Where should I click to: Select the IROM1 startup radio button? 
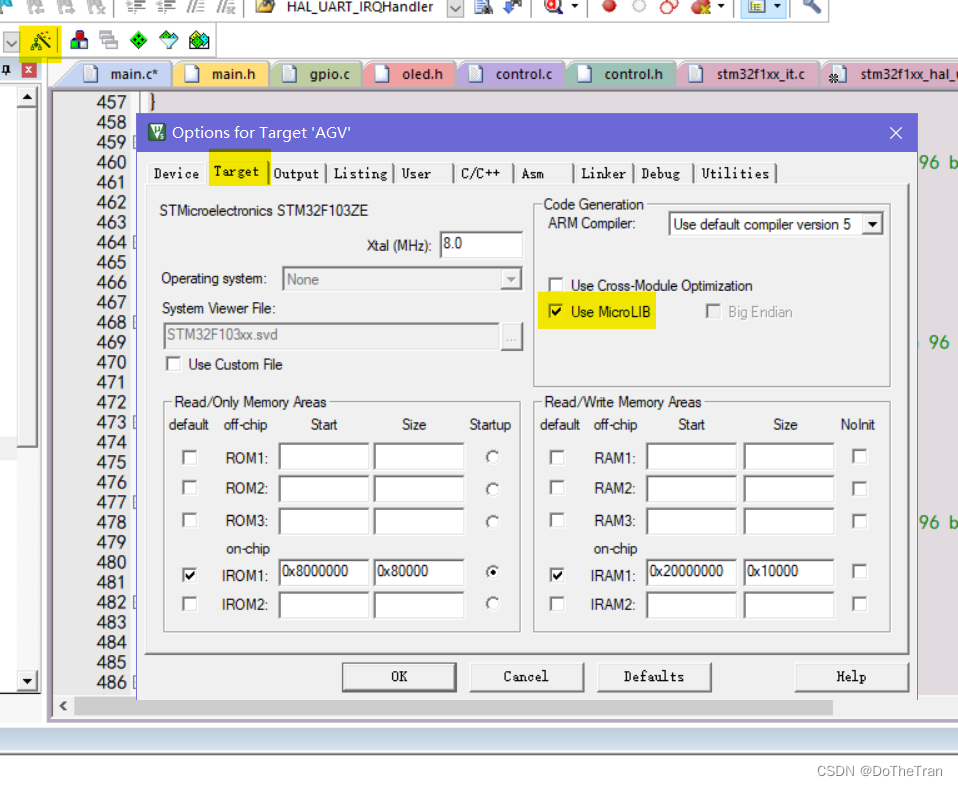490,573
